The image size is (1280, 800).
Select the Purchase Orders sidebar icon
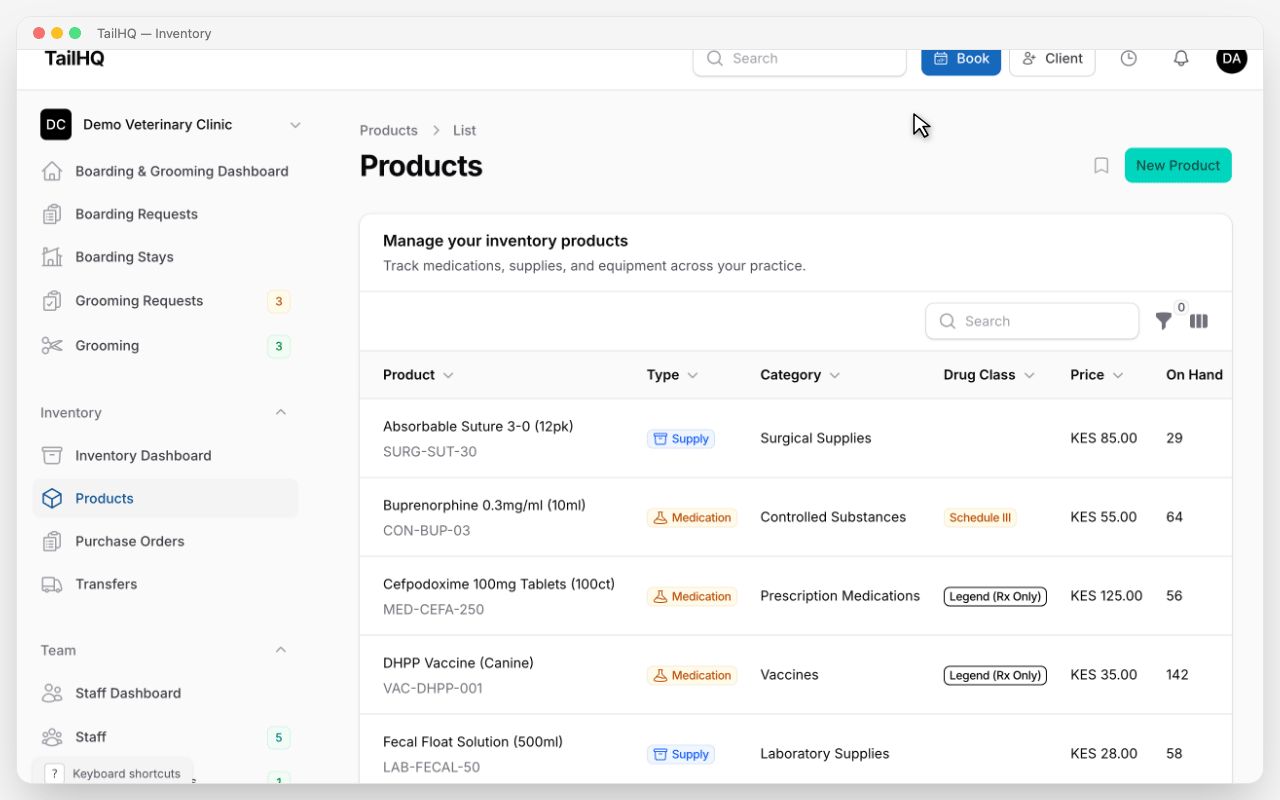coord(51,541)
